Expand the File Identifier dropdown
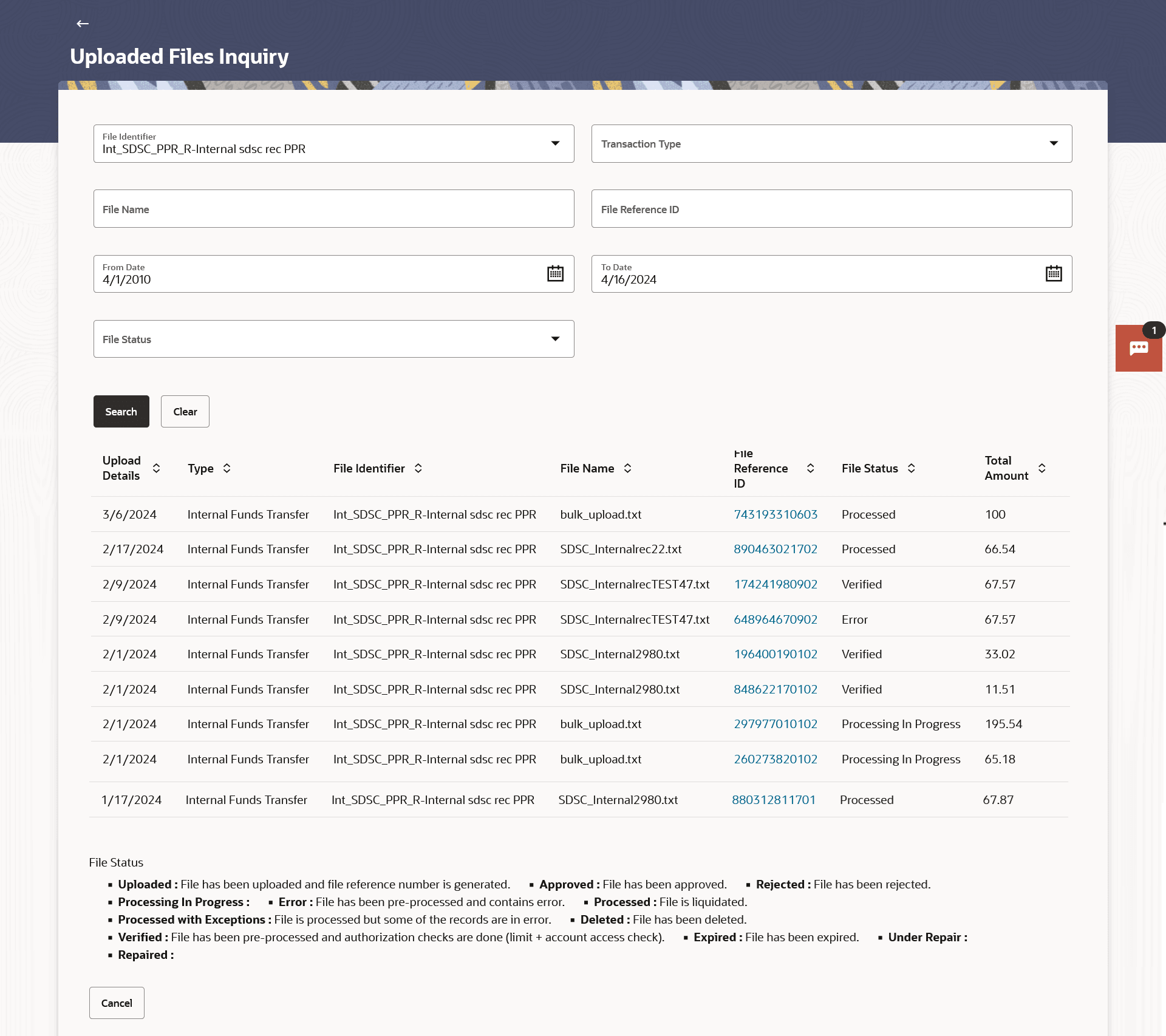 coord(555,144)
